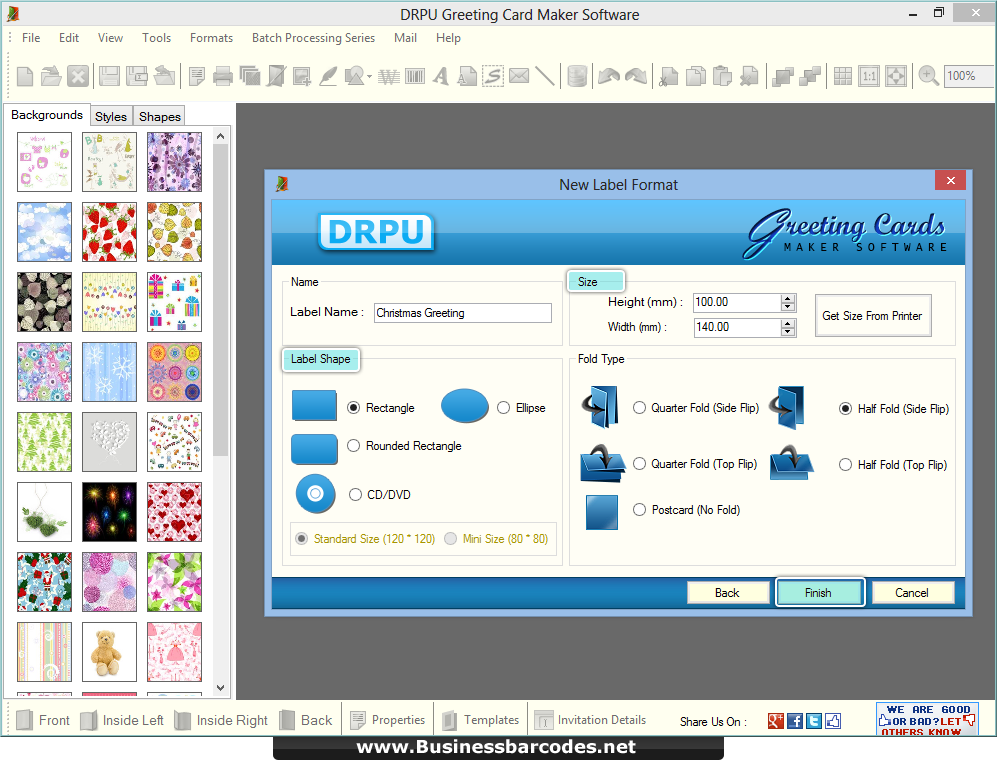This screenshot has height=760, width=997.
Task: Click the fit-to-window arrows icon
Action: coord(896,76)
